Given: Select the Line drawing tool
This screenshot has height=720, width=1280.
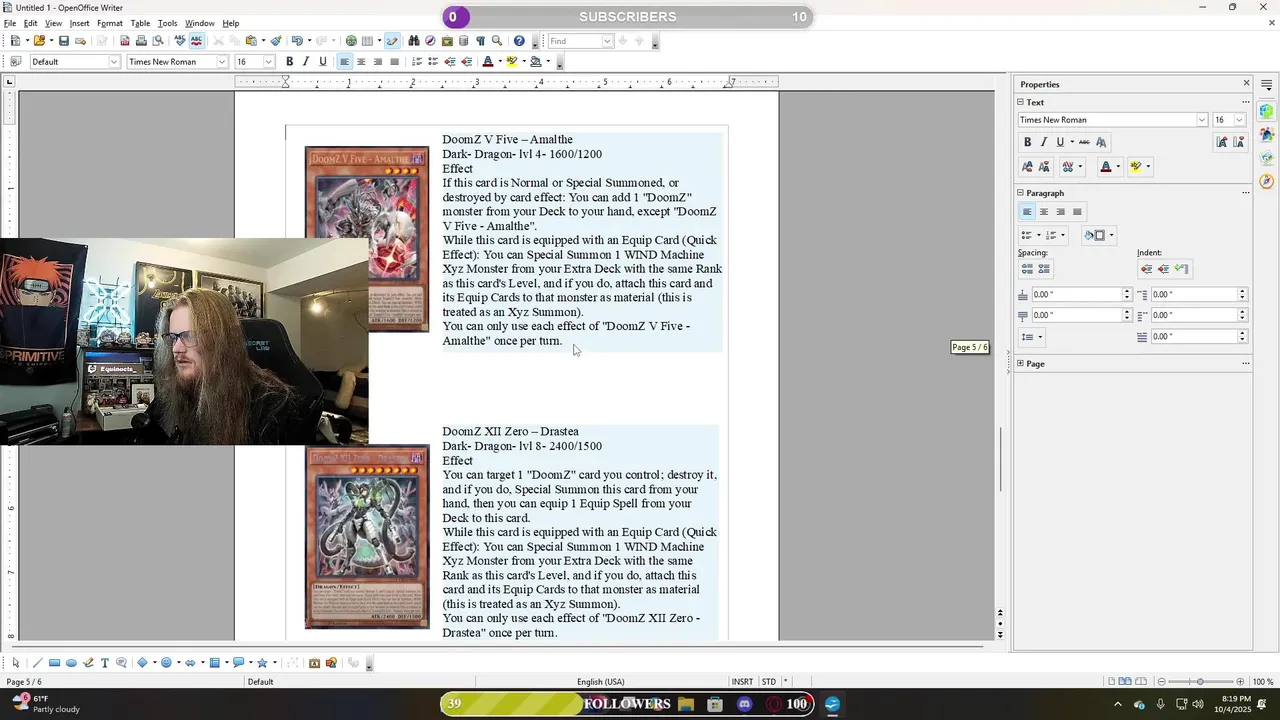Looking at the screenshot, I should (x=37, y=663).
